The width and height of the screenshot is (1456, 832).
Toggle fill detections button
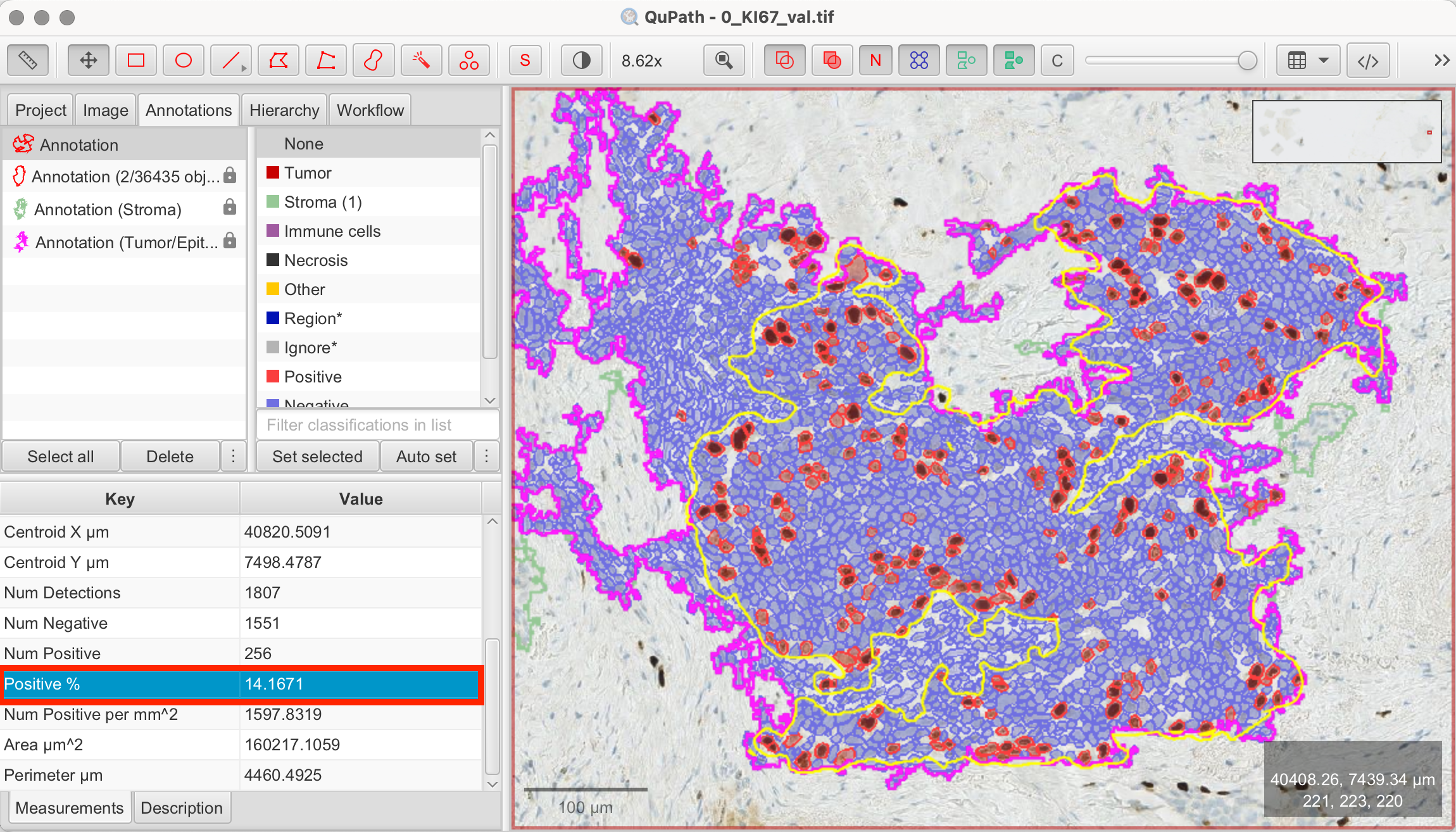(1014, 61)
